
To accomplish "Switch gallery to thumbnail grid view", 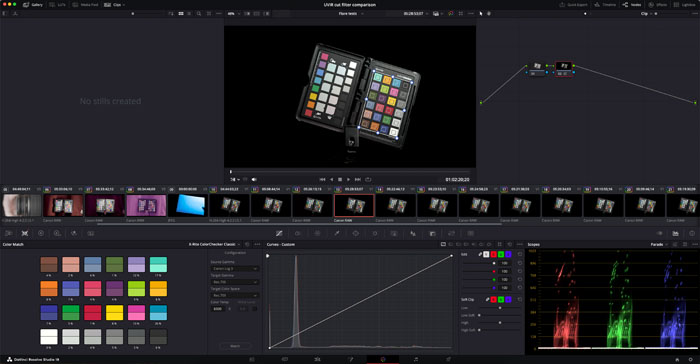I will click(181, 13).
